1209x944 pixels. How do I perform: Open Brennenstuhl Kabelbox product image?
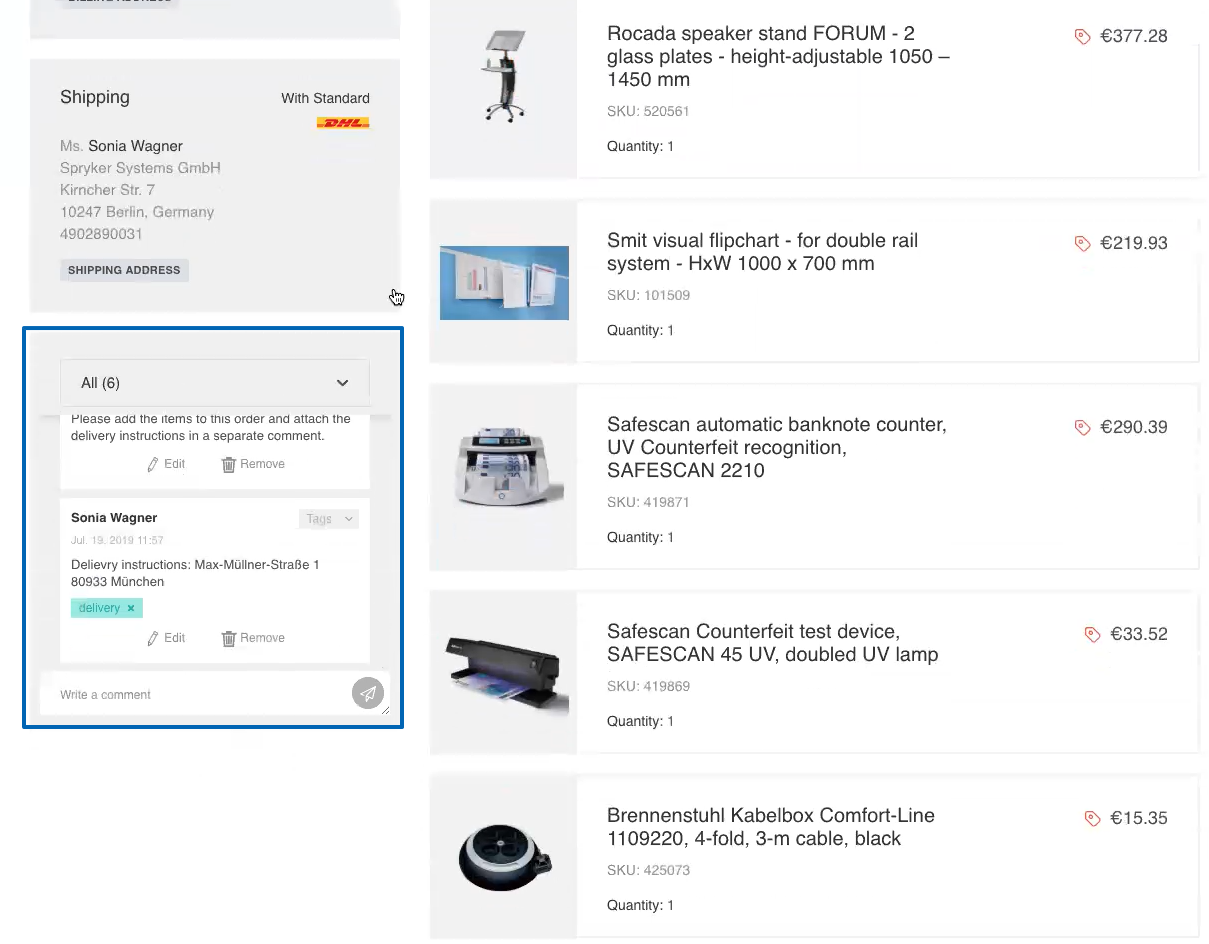[504, 858]
